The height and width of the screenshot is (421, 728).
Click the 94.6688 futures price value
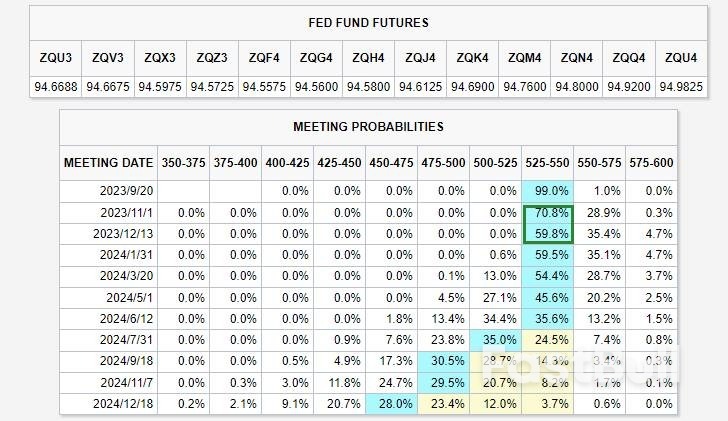coord(56,87)
